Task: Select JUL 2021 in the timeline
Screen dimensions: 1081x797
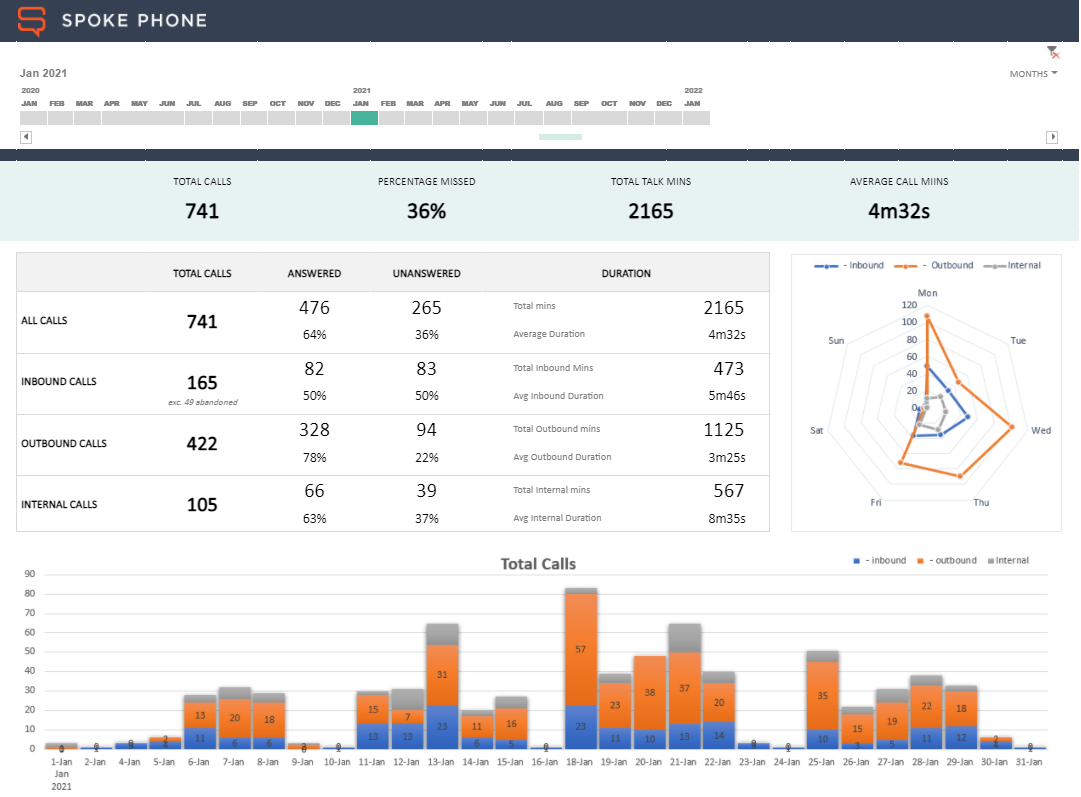Action: click(529, 118)
